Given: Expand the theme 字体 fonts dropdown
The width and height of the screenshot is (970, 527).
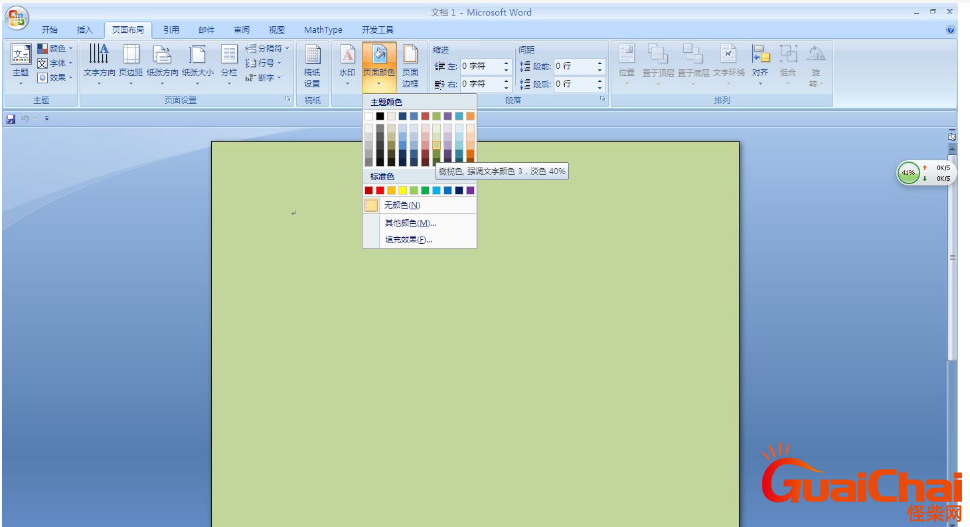Looking at the screenshot, I should [55, 63].
